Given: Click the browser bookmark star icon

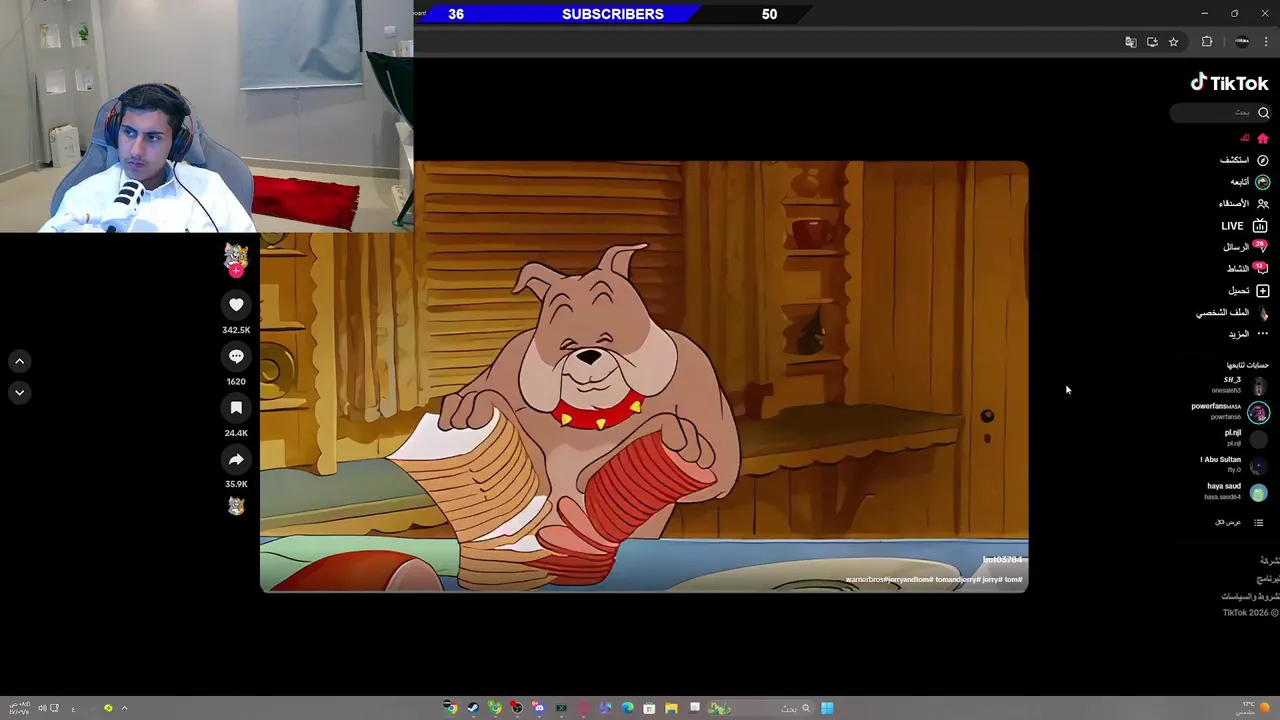Looking at the screenshot, I should [1174, 42].
